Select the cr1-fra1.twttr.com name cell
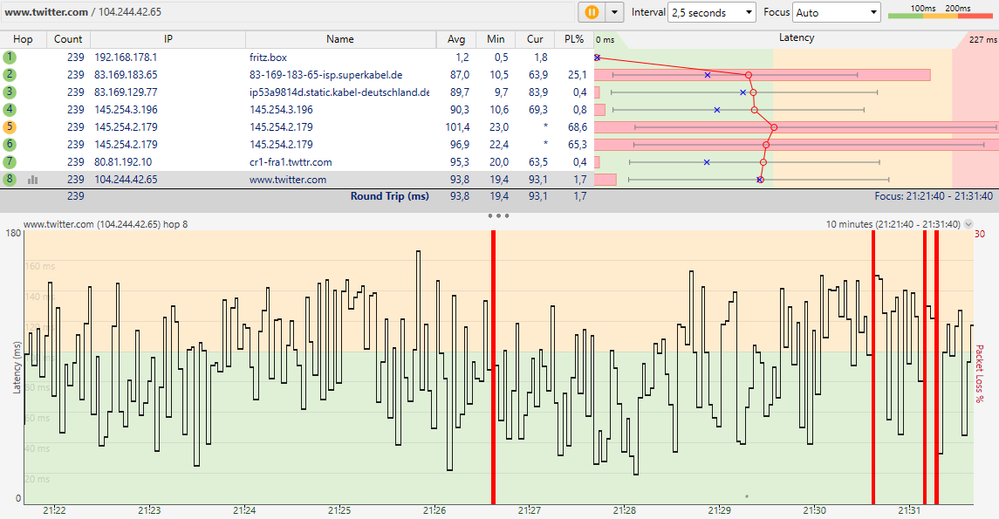This screenshot has height=519, width=999. pos(291,162)
